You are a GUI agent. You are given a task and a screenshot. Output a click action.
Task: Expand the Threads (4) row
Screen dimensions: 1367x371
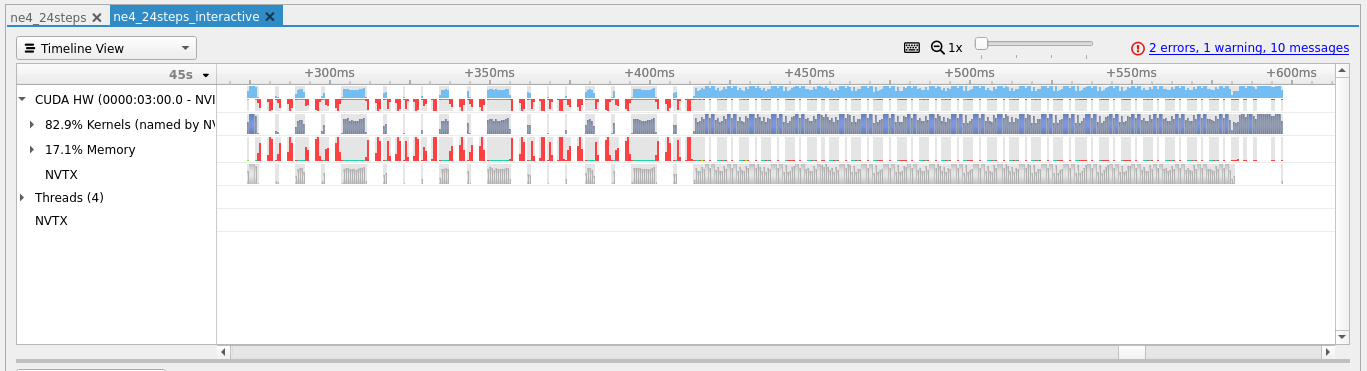pos(22,197)
